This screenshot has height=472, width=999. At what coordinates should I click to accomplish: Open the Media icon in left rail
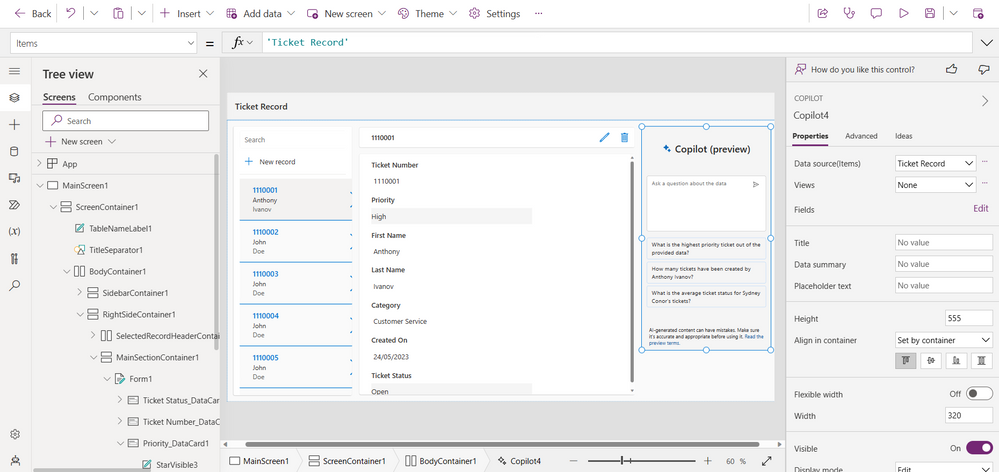[x=15, y=178]
